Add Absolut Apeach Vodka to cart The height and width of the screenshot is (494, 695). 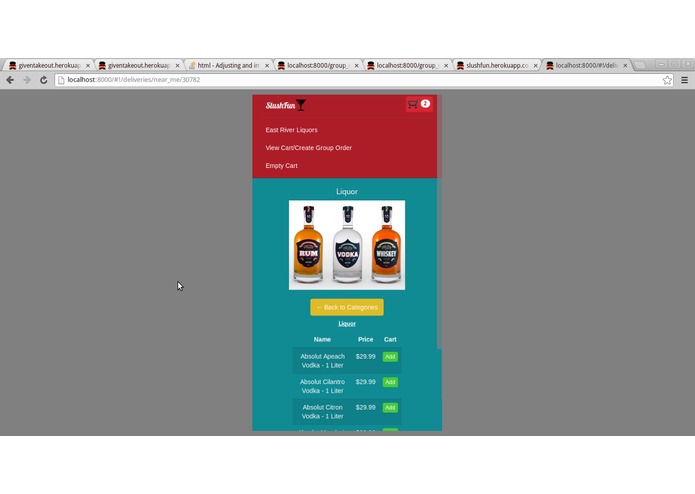coord(390,357)
